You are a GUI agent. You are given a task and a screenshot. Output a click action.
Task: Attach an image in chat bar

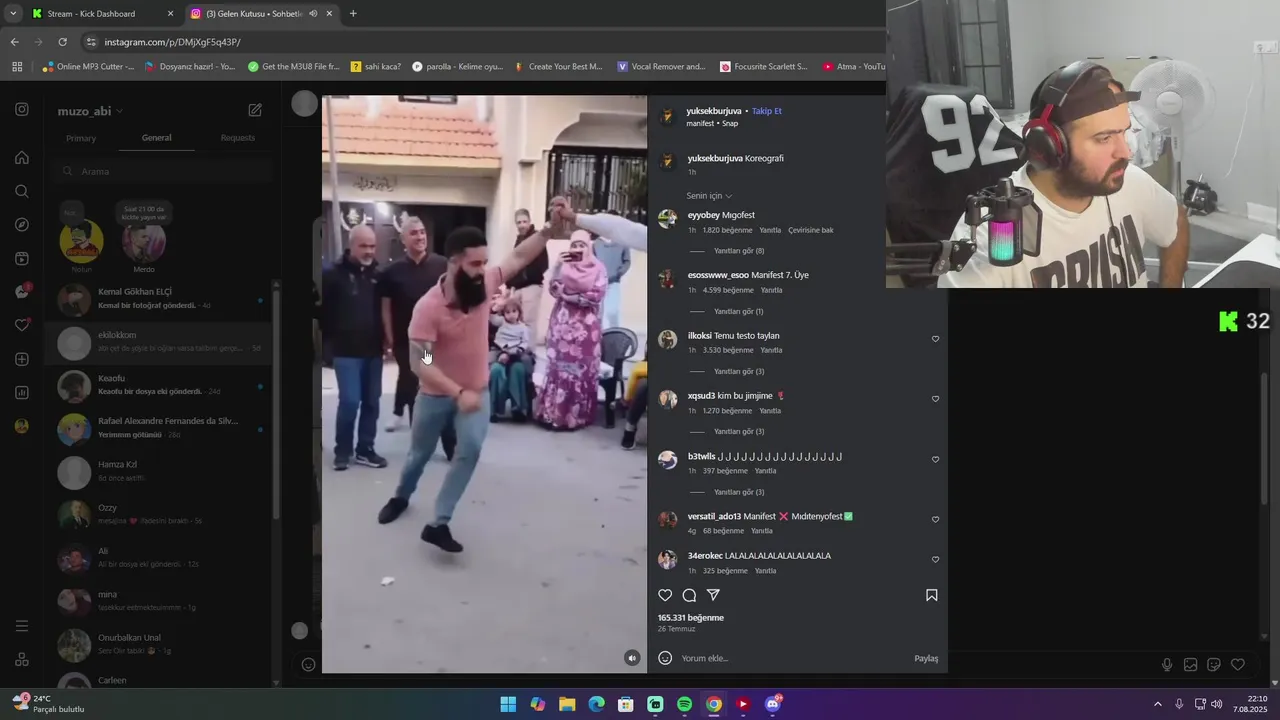(1190, 665)
